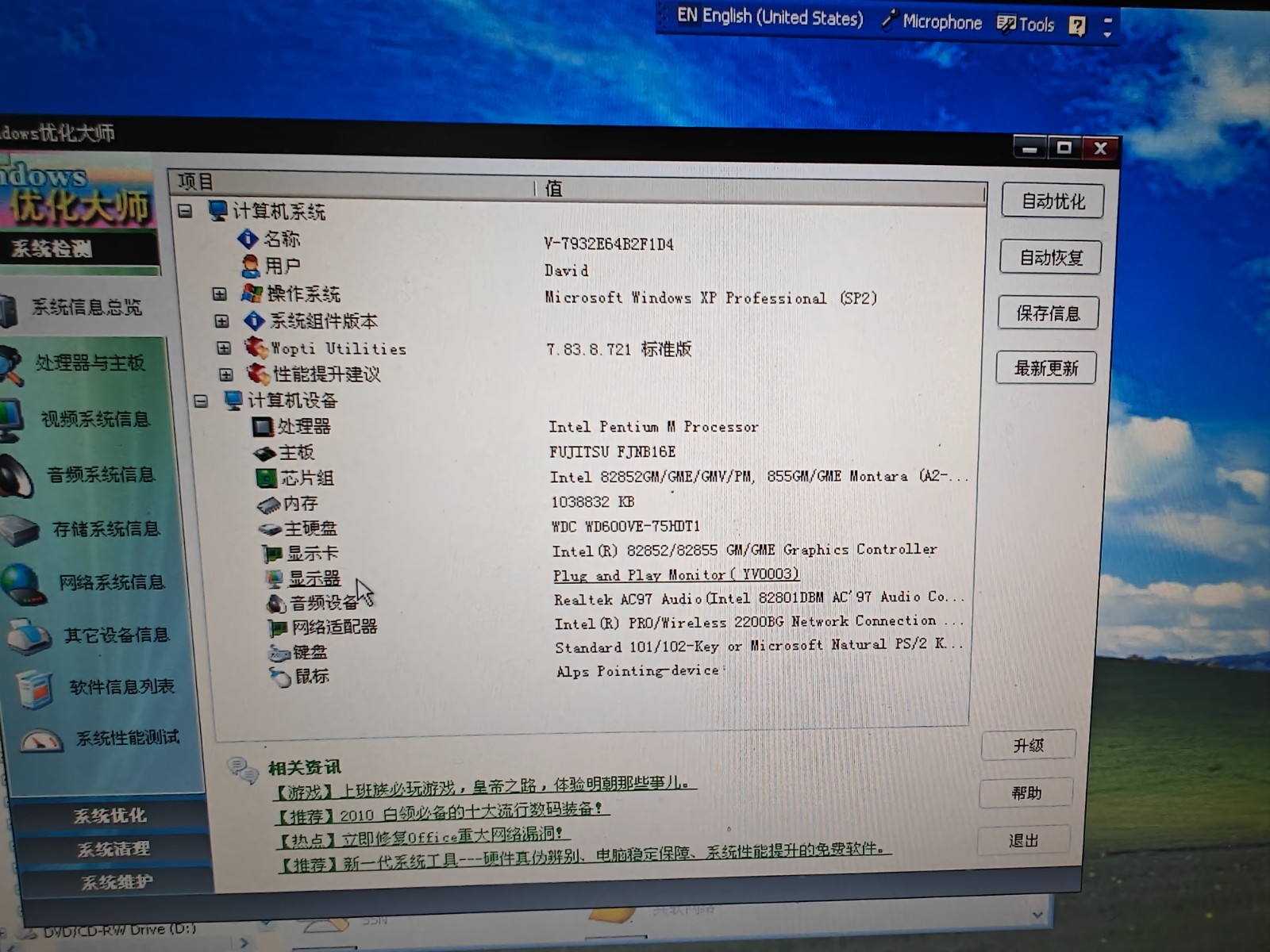Image resolution: width=1270 pixels, height=952 pixels.
Task: Click the 主板 board icon
Action: pyautogui.click(x=264, y=453)
